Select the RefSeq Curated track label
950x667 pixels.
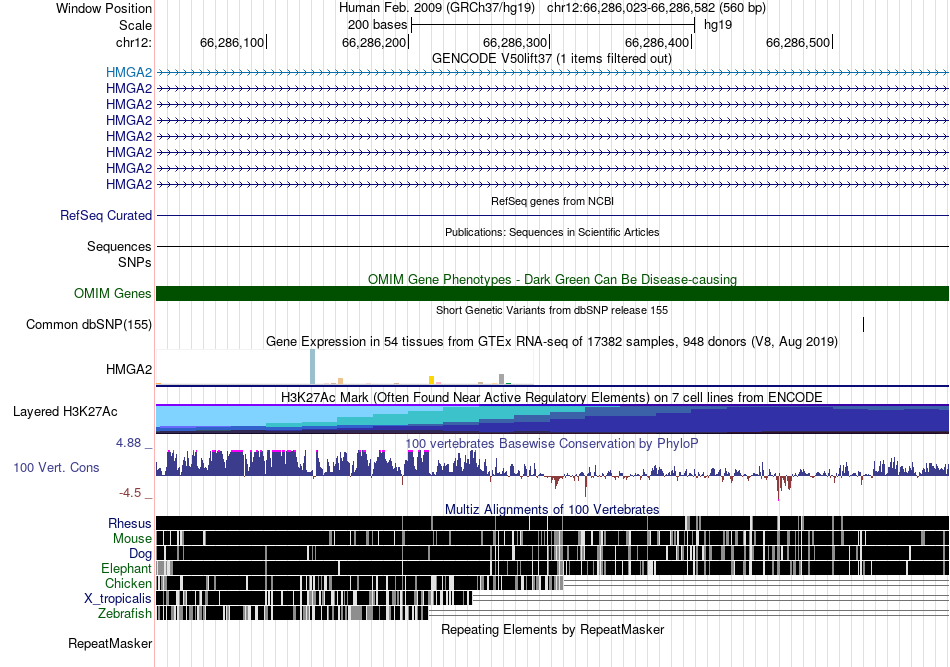[106, 216]
